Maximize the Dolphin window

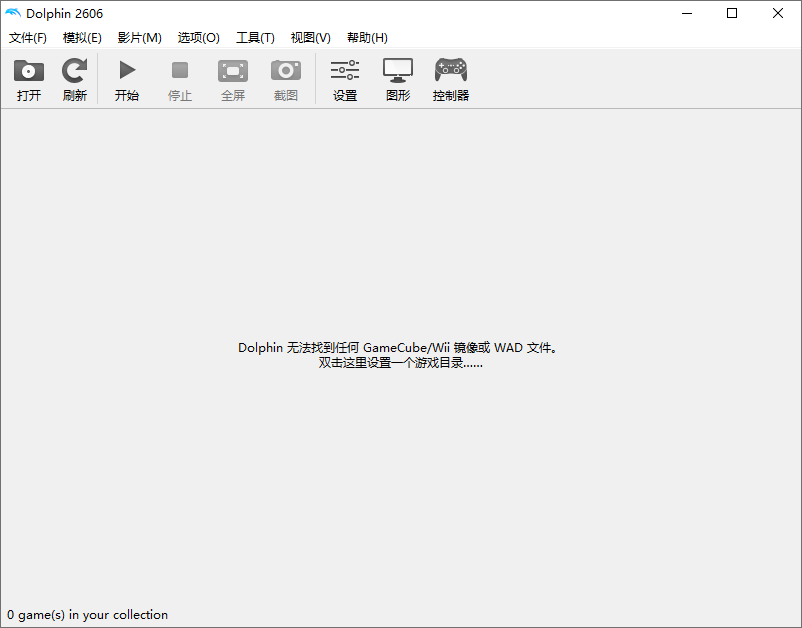(x=732, y=13)
